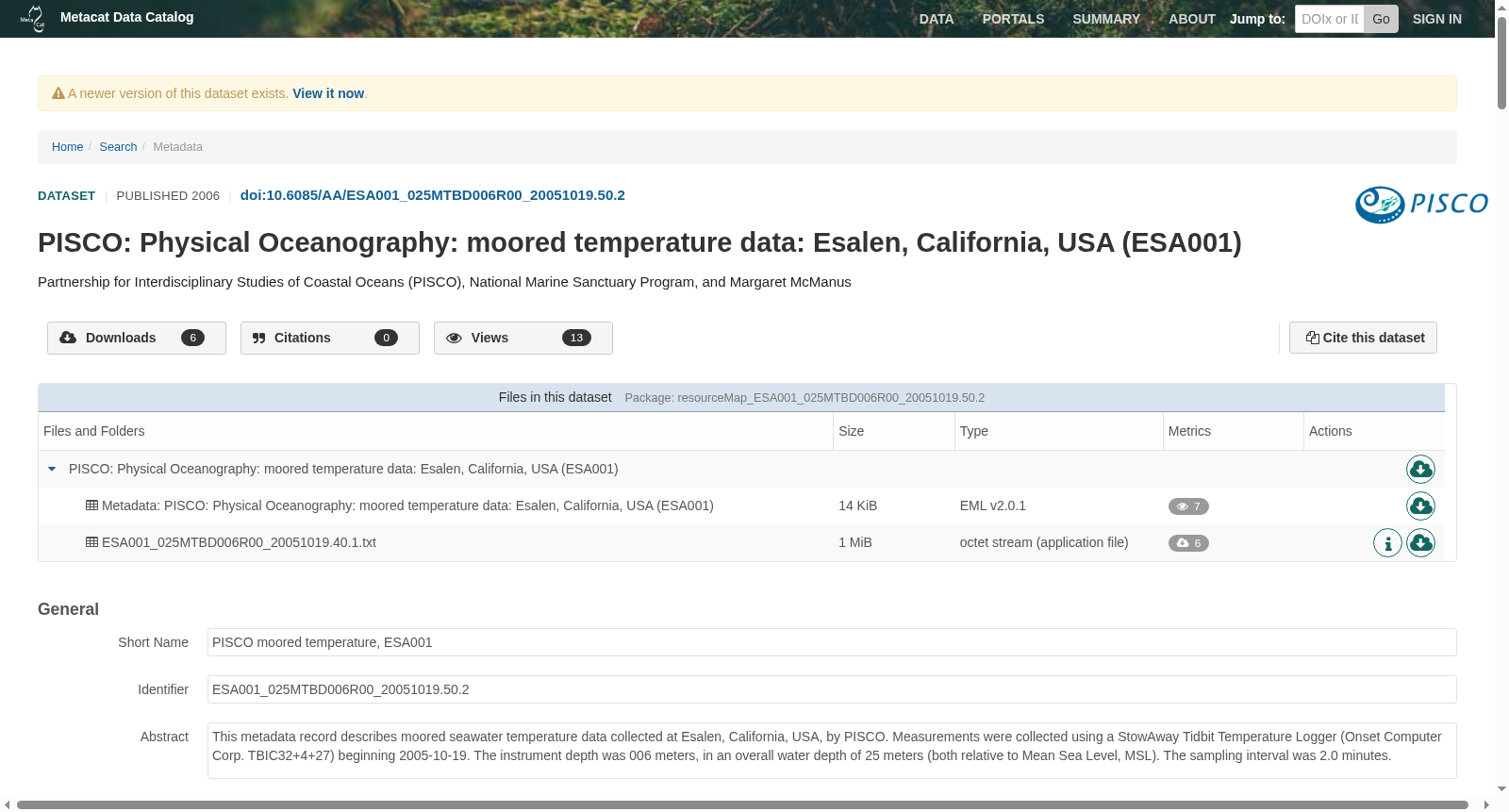Click the horizontal scrollbar at bottom

tap(742, 805)
